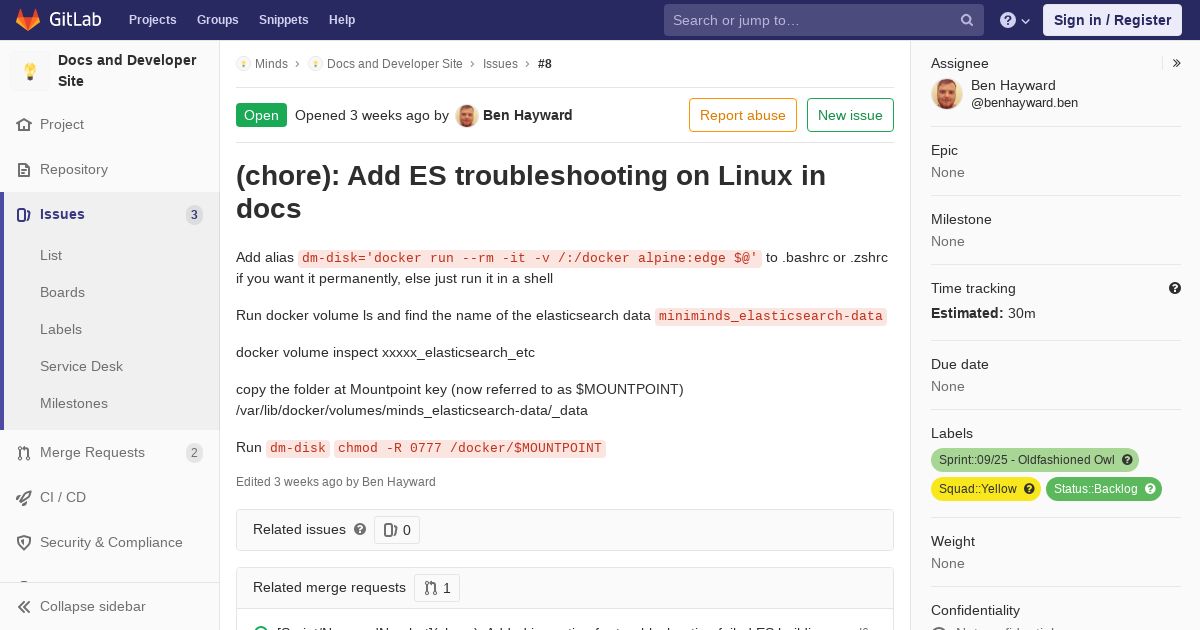Collapse the right sidebar with double chevron
The width and height of the screenshot is (1200, 630).
1177,63
